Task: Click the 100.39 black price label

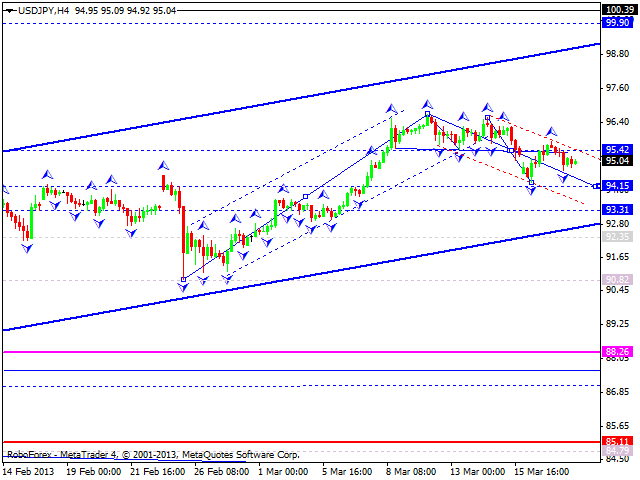Action: 619,9
